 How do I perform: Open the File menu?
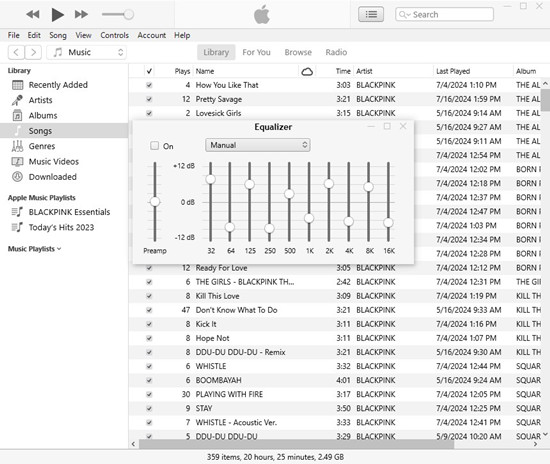pyautogui.click(x=14, y=35)
